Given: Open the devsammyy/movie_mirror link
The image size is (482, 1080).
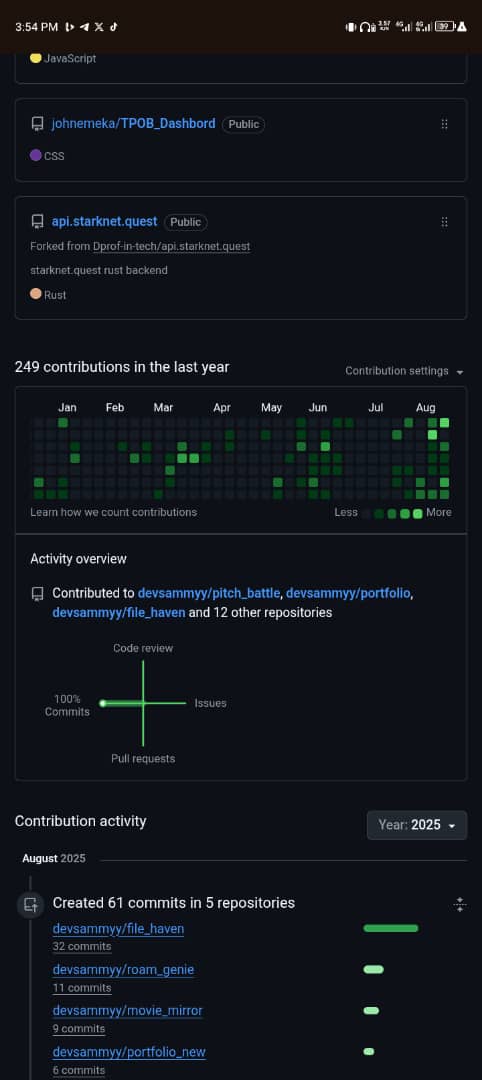Looking at the screenshot, I should tap(127, 1010).
